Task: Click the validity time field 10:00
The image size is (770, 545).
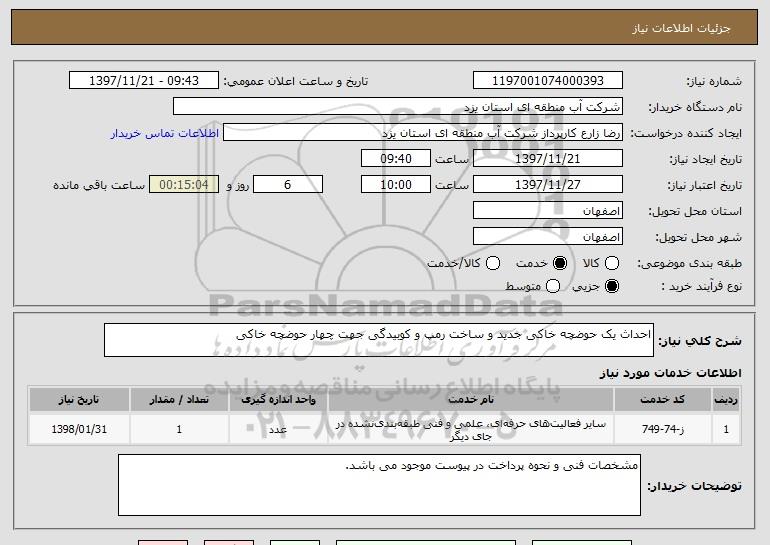Action: tap(396, 185)
